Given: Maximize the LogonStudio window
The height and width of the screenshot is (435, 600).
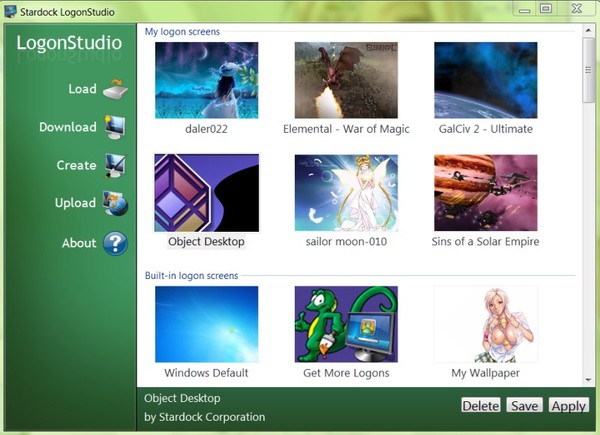Looking at the screenshot, I should point(546,8).
